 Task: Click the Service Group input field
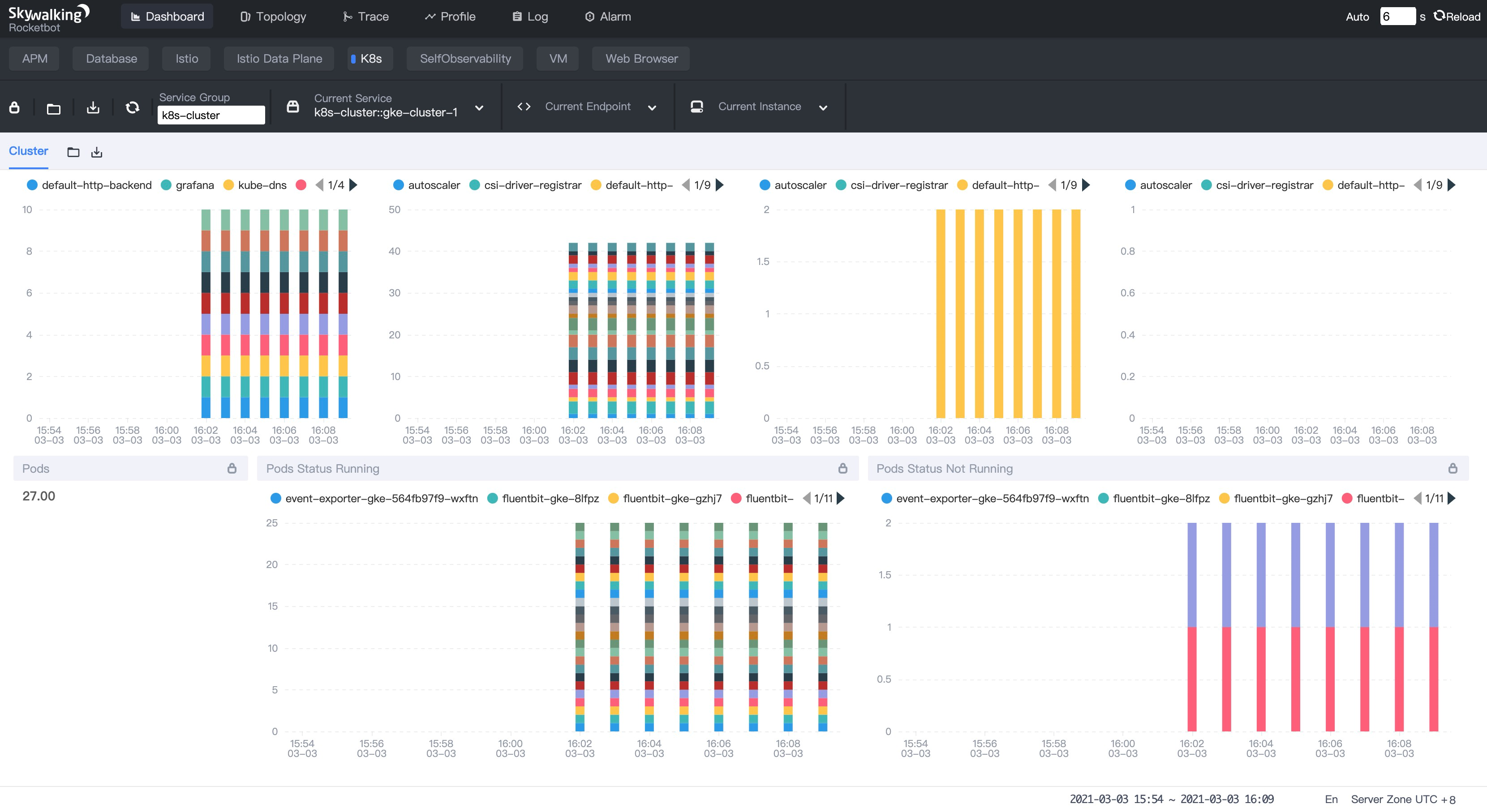tap(211, 115)
